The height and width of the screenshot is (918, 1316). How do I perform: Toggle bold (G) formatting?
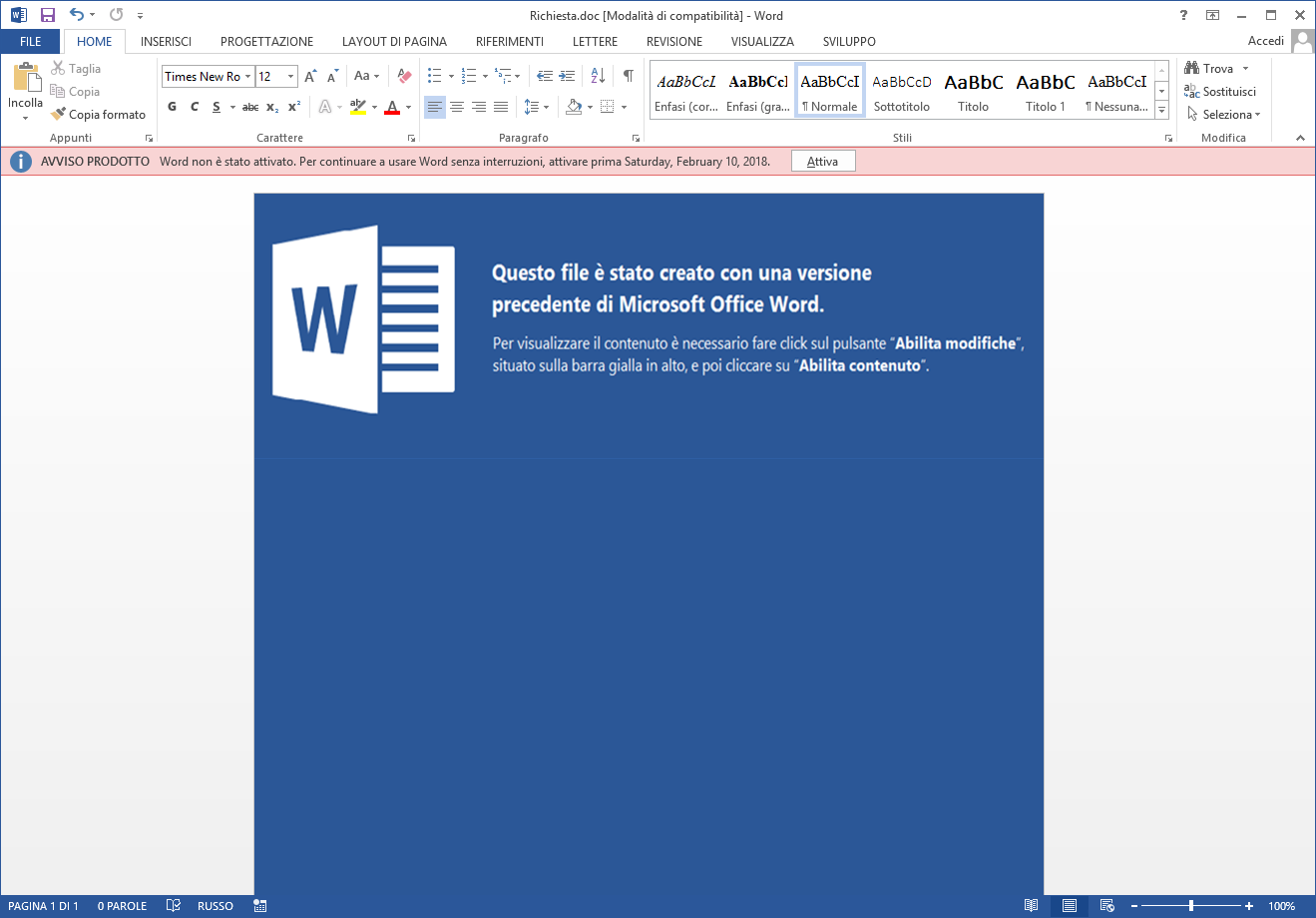click(x=173, y=107)
